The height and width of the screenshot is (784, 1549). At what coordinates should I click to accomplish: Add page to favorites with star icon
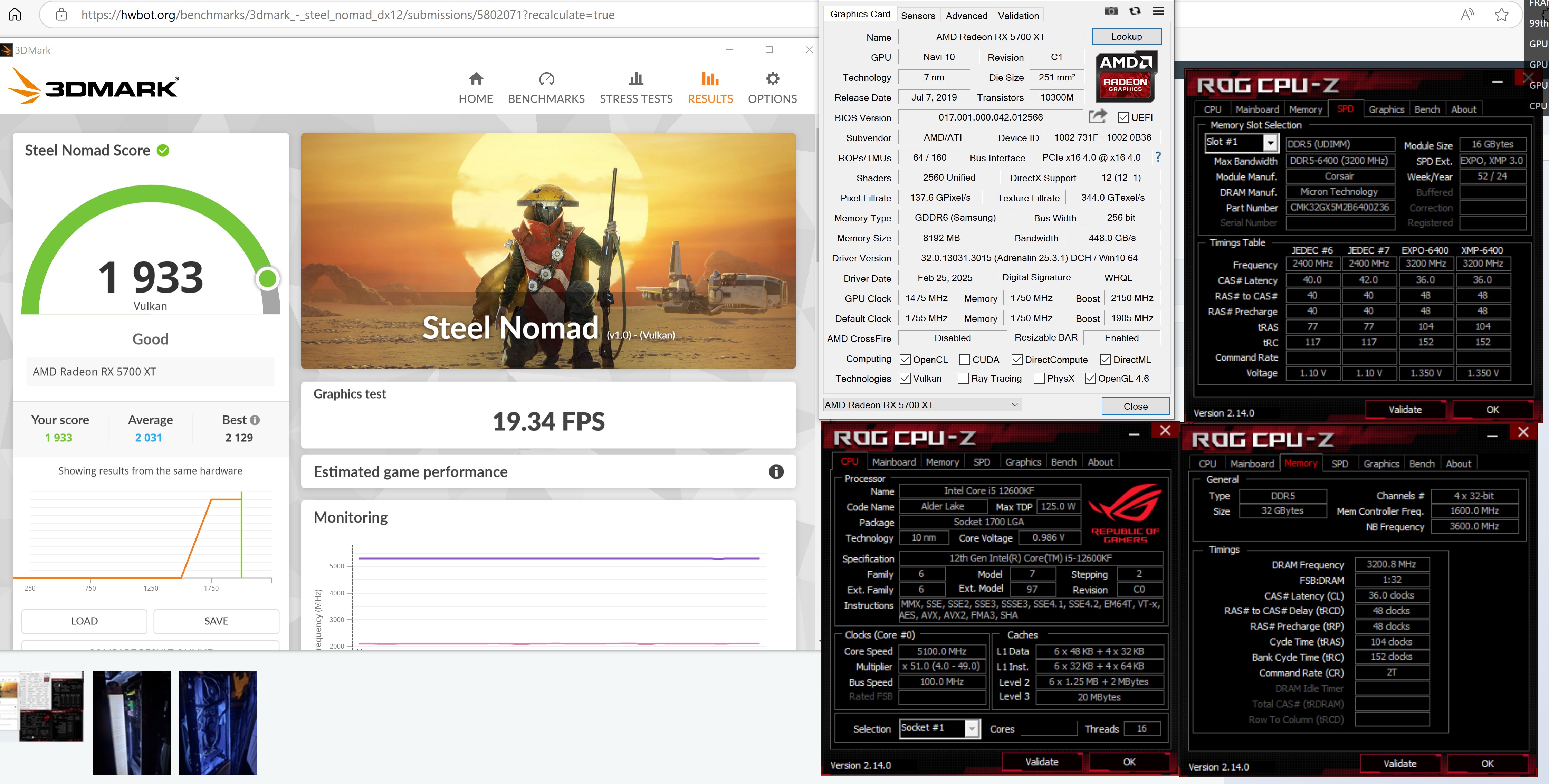[x=1501, y=15]
